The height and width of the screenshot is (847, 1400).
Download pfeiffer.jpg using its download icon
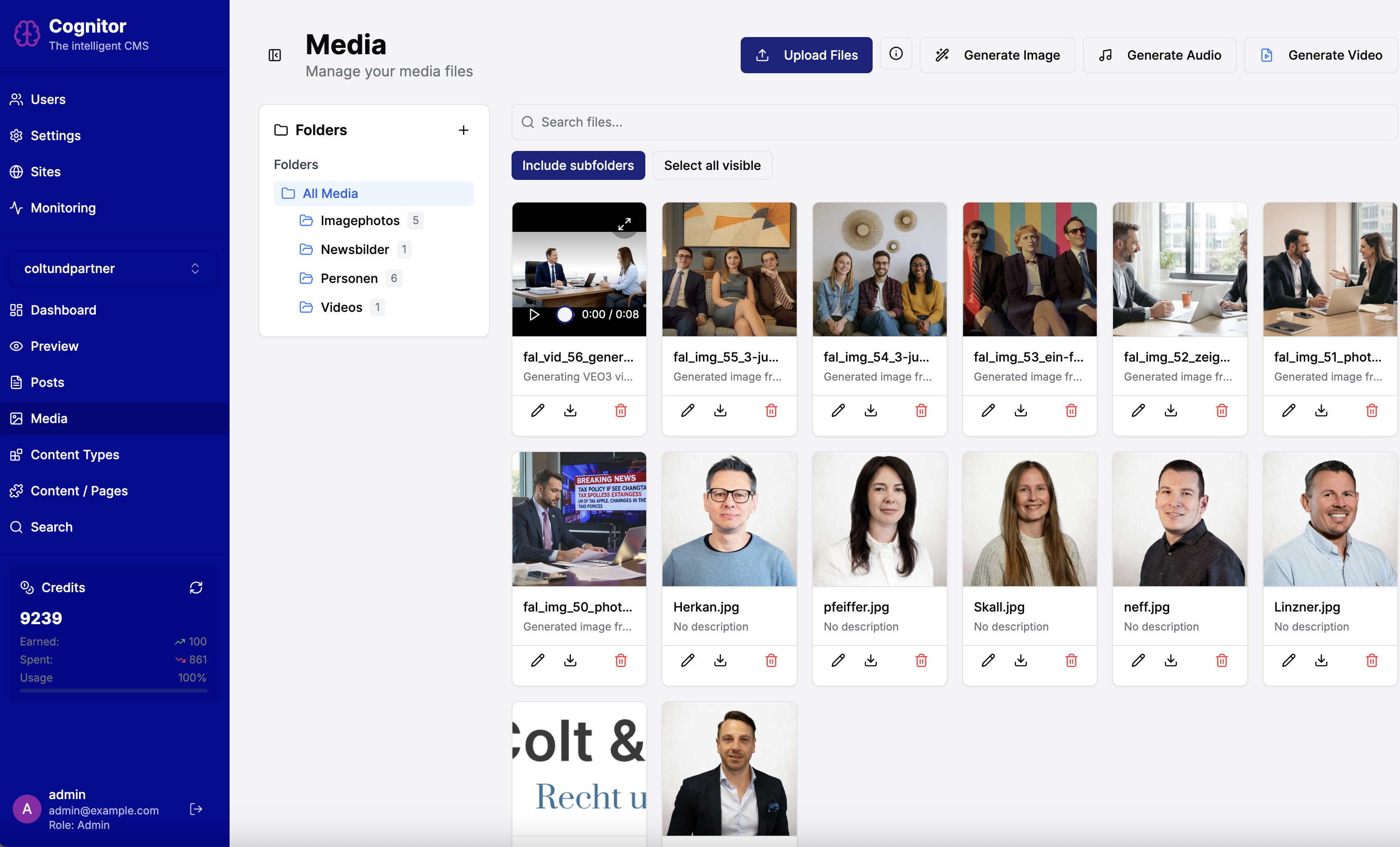coord(870,660)
